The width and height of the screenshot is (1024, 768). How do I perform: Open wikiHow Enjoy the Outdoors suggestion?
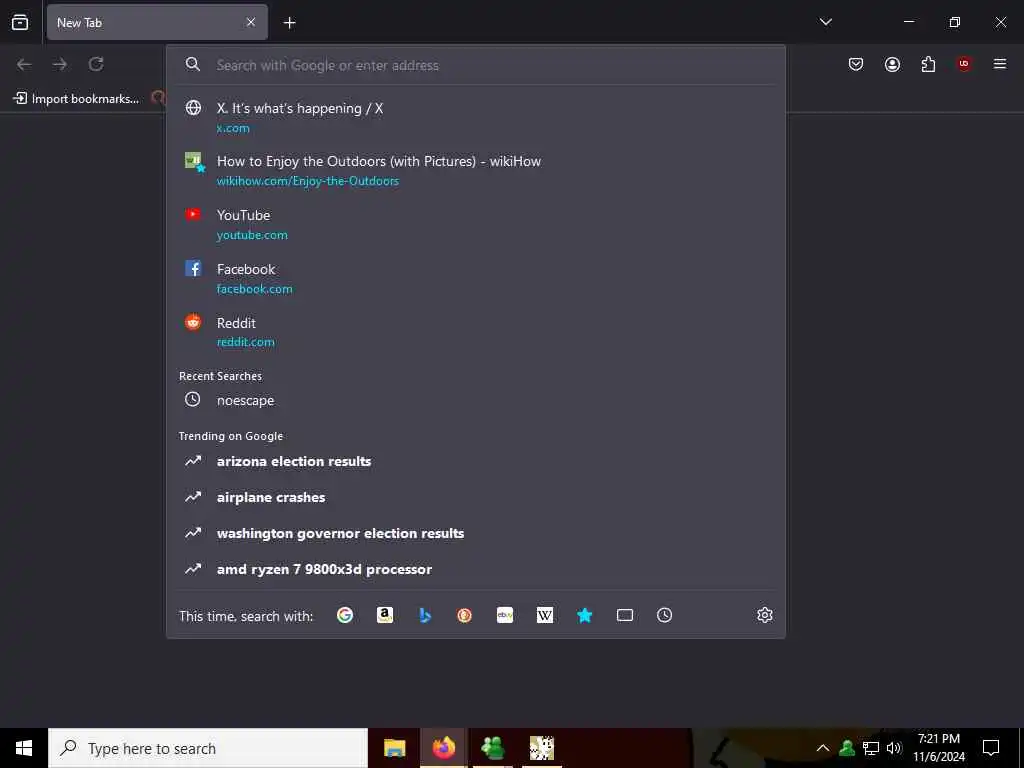point(477,170)
